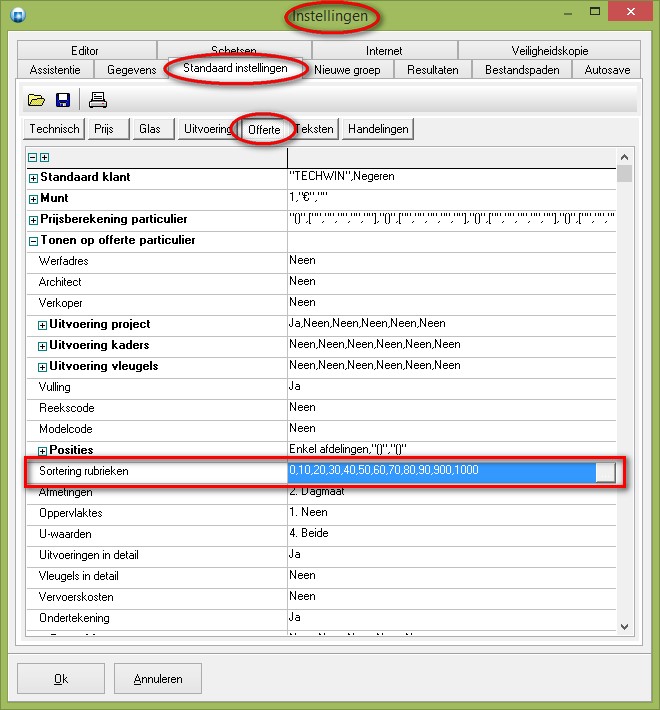Select the Oppervlaktes row
The width and height of the screenshot is (660, 710).
pos(321,513)
